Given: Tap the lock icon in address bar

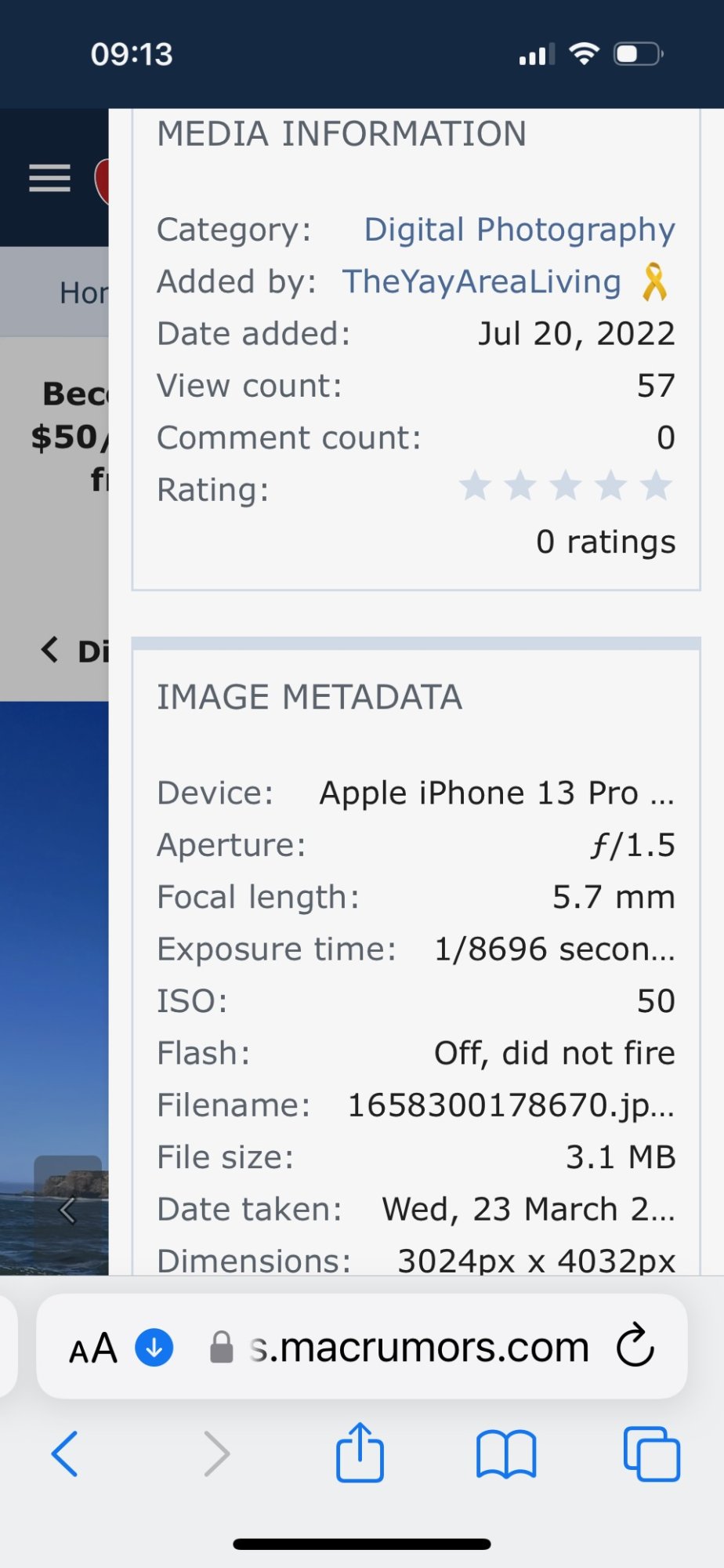Looking at the screenshot, I should coord(222,1347).
